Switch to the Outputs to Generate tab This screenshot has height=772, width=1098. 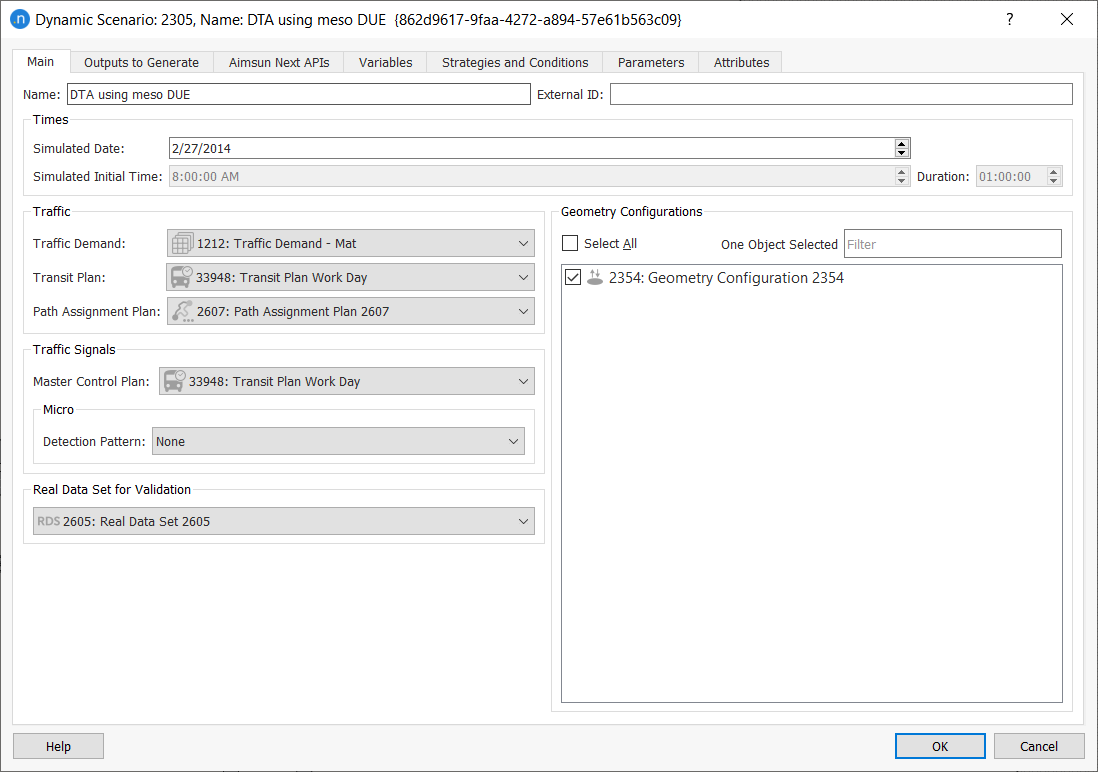tap(141, 62)
